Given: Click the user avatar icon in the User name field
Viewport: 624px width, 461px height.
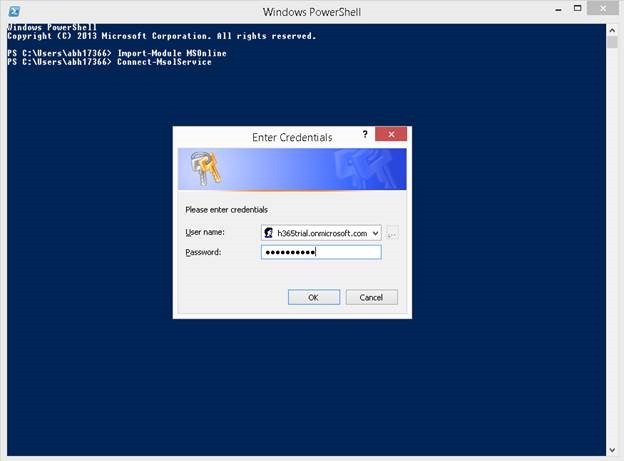Looking at the screenshot, I should tap(269, 232).
